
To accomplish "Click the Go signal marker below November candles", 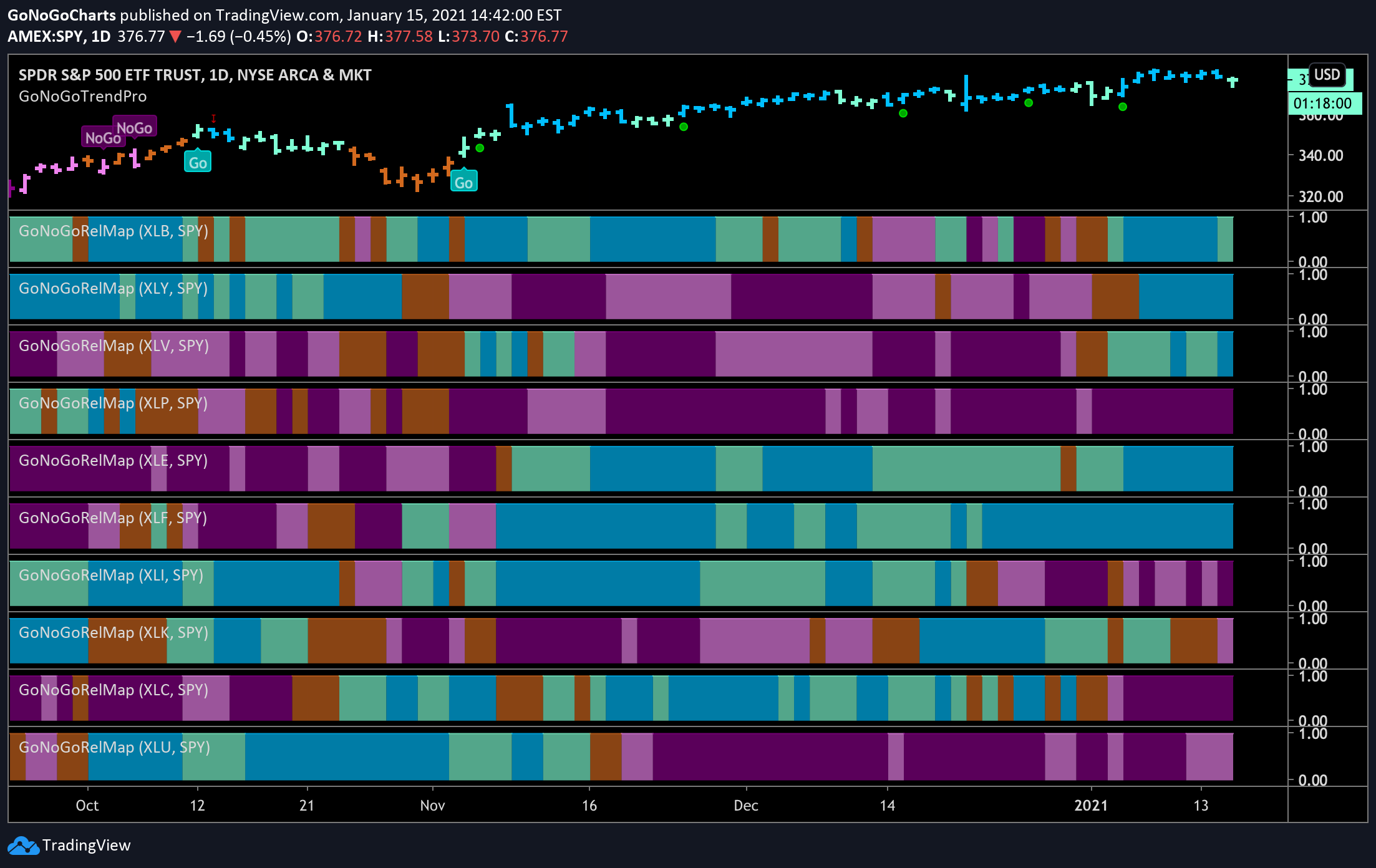I will coord(463,181).
